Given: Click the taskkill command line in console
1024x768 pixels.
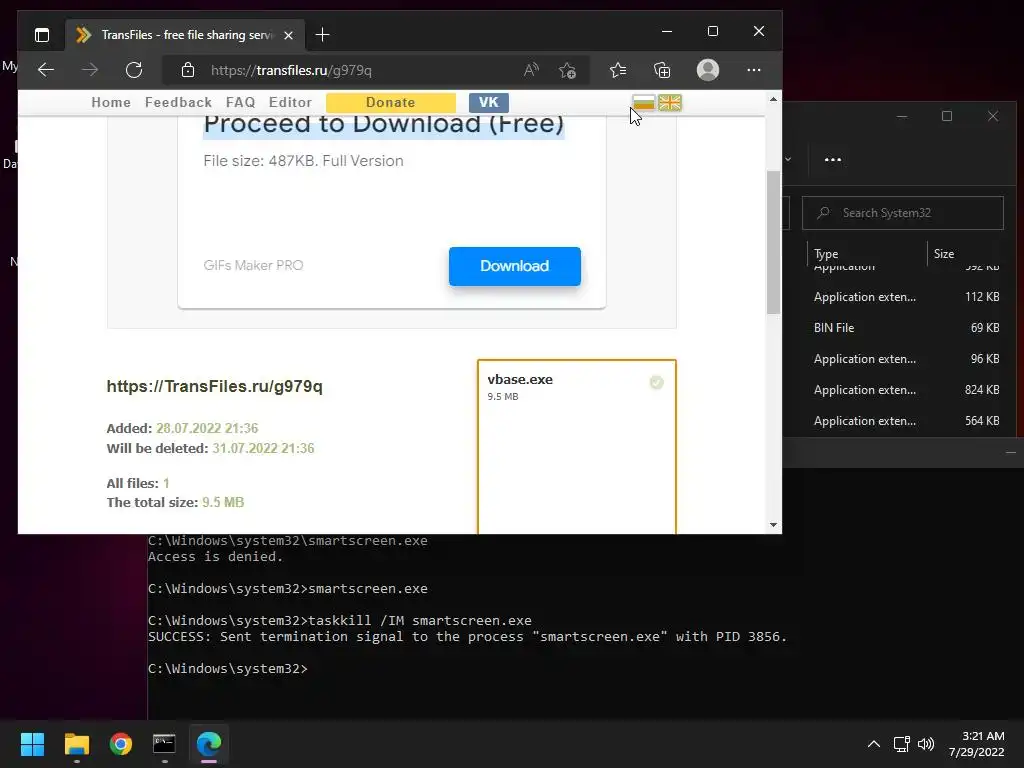Looking at the screenshot, I should click(x=340, y=620).
